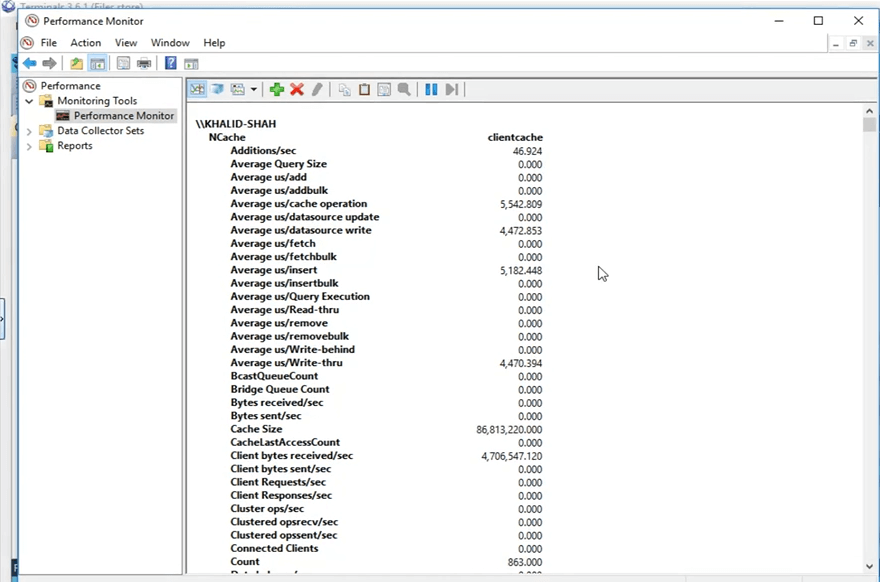
Task: Freeze display with the pause icon
Action: pos(431,89)
